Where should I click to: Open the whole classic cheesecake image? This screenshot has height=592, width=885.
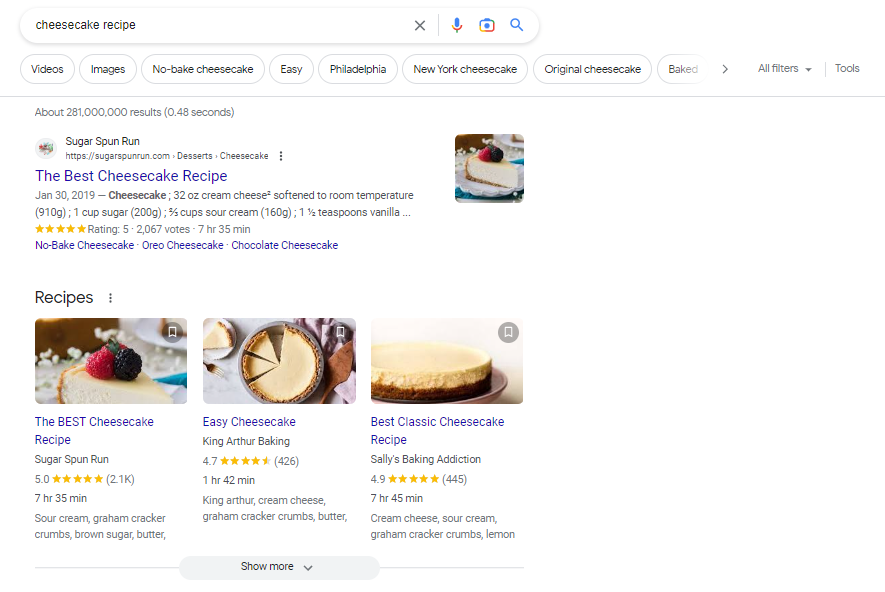click(446, 361)
